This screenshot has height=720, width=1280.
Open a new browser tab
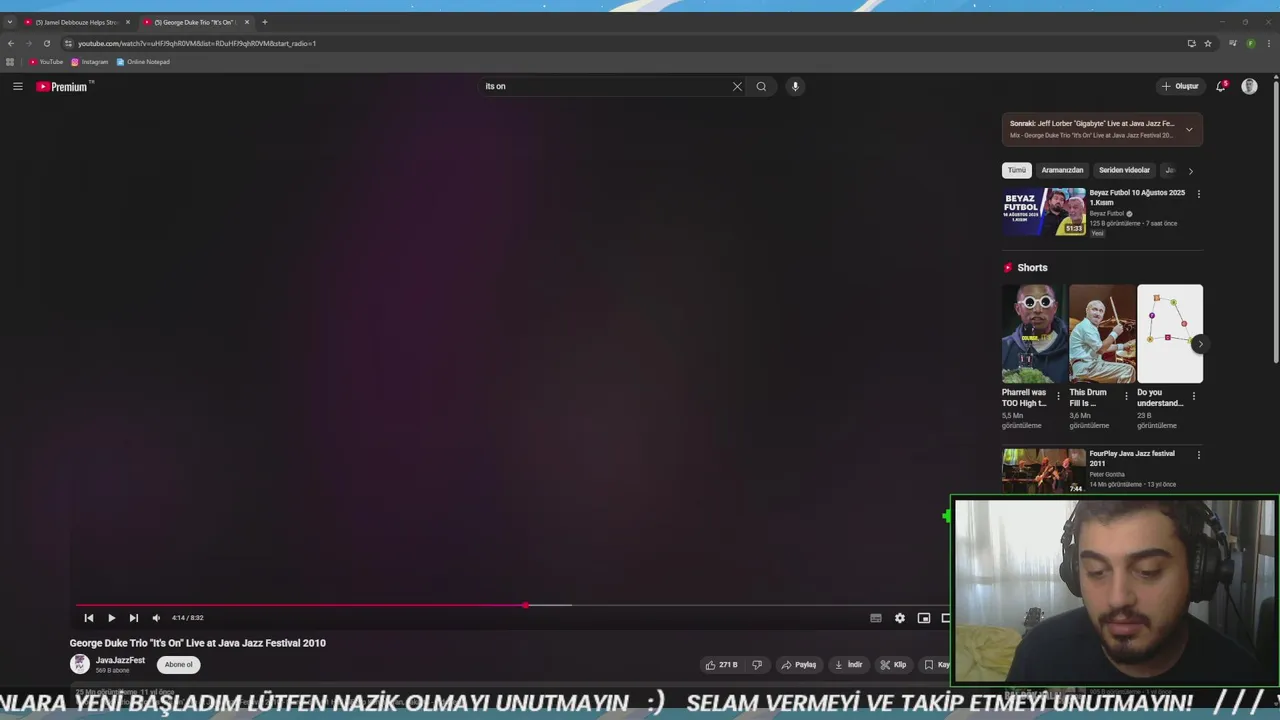[x=265, y=22]
